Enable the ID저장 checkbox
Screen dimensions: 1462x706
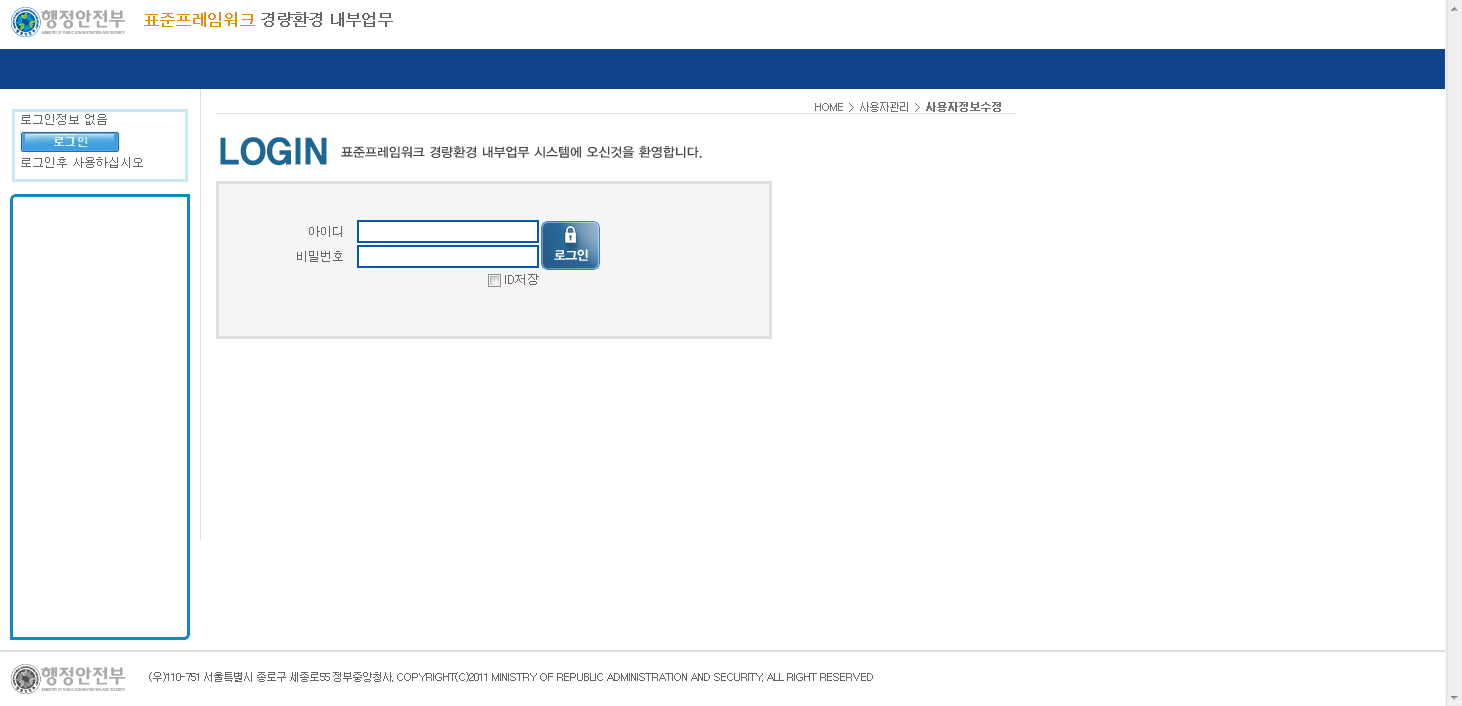494,281
